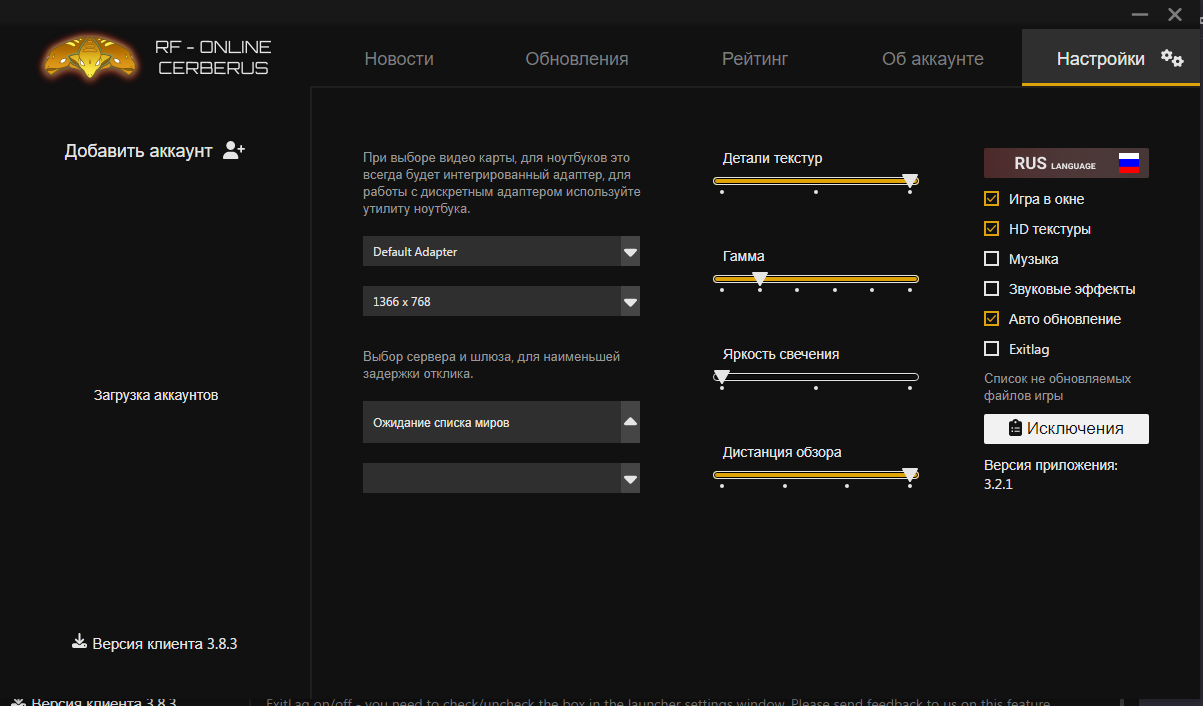Open the Рейтинг tab
The height and width of the screenshot is (706, 1203).
tap(755, 59)
